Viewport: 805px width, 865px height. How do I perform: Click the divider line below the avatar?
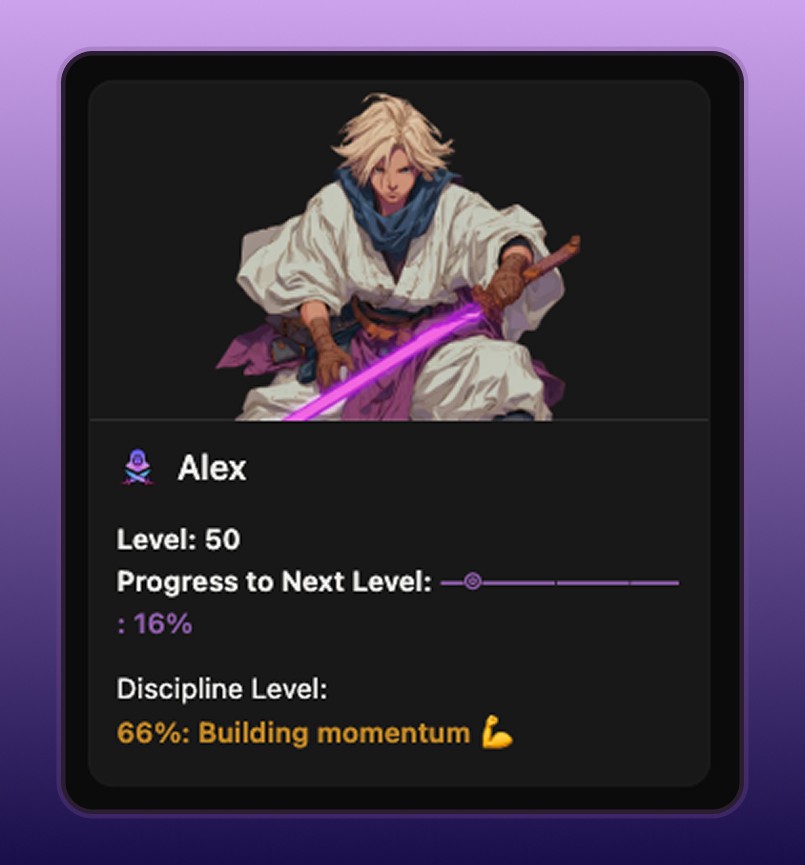coord(399,420)
